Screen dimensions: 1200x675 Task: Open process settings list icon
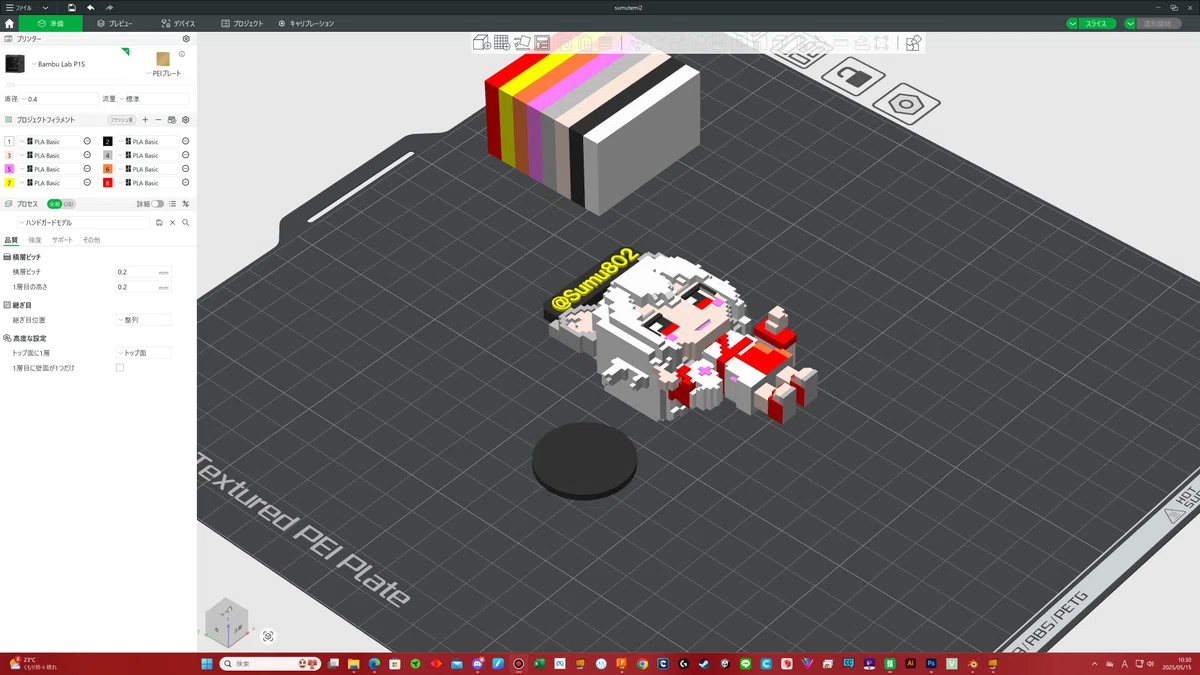point(172,204)
